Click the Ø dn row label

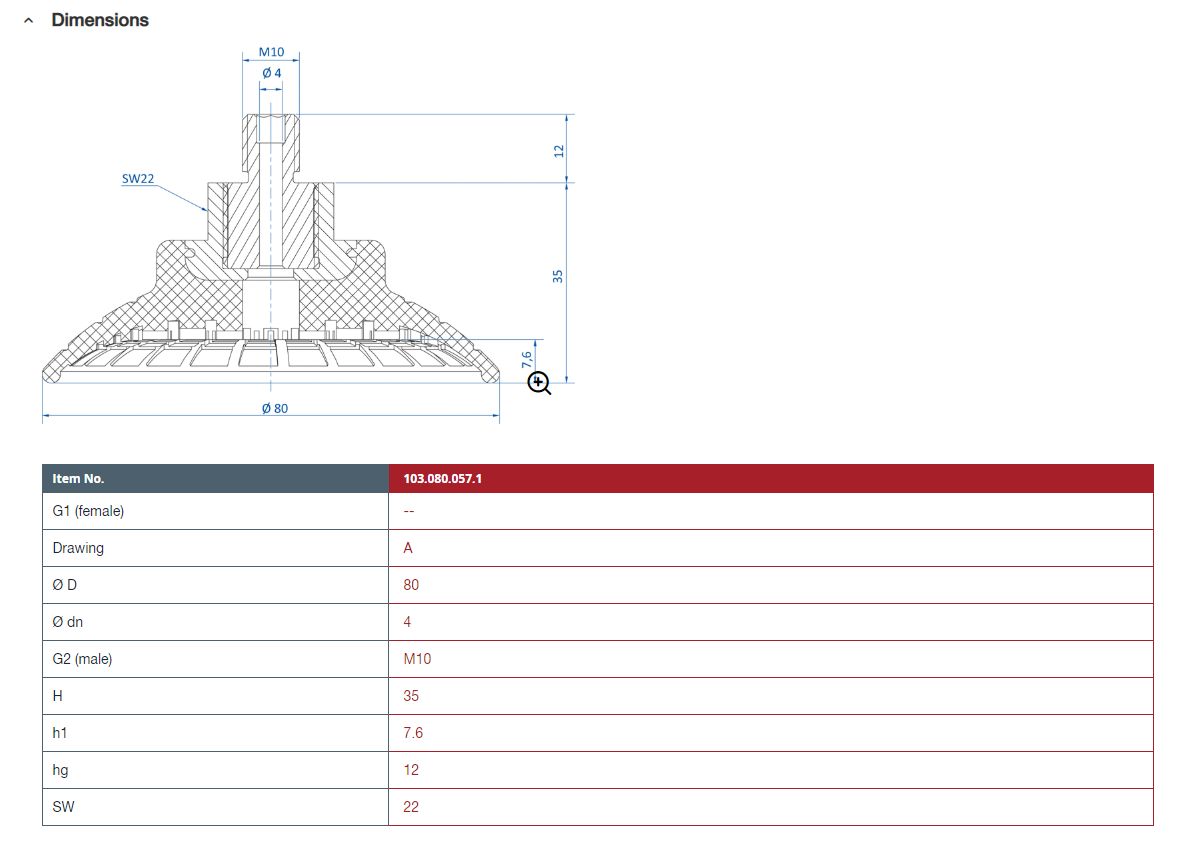[68, 622]
